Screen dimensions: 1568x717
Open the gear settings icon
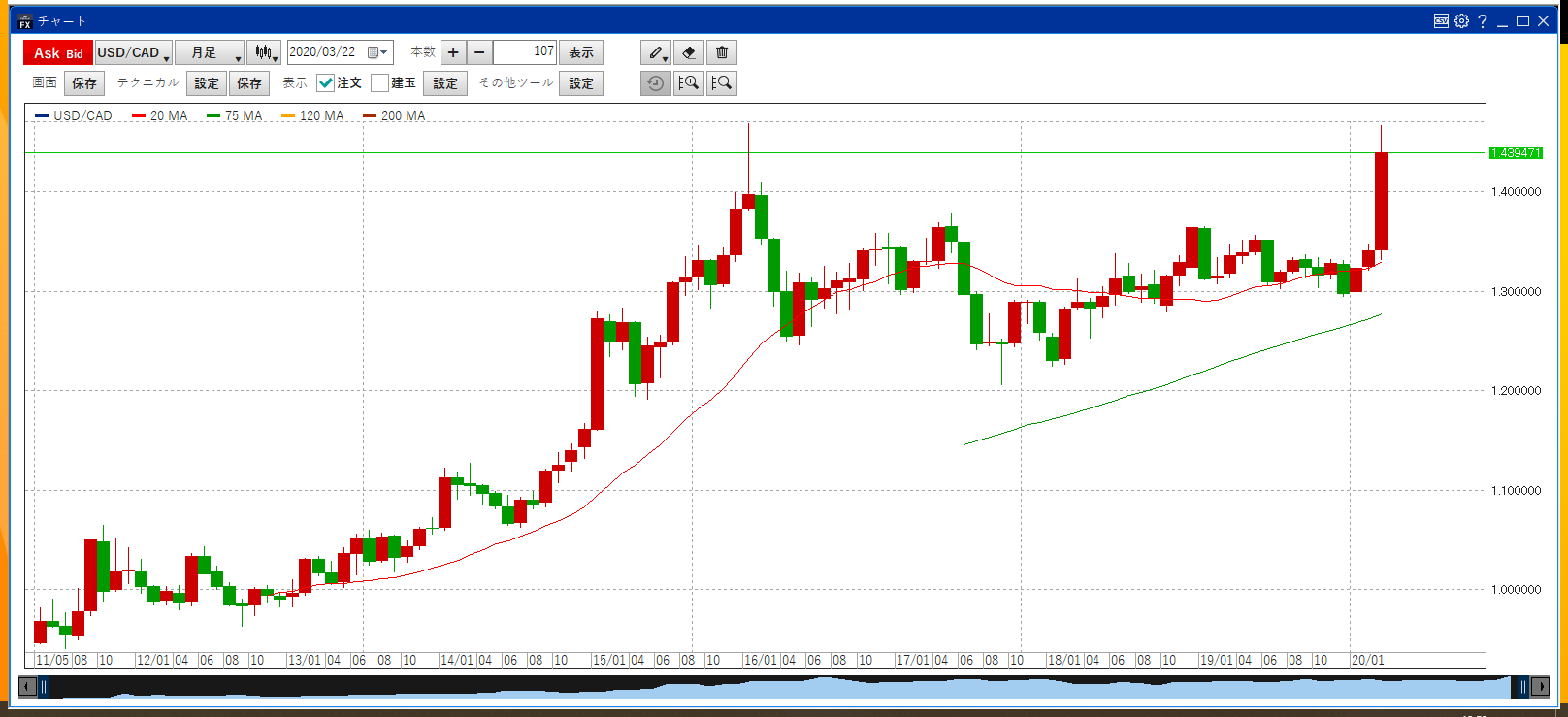(x=1462, y=20)
